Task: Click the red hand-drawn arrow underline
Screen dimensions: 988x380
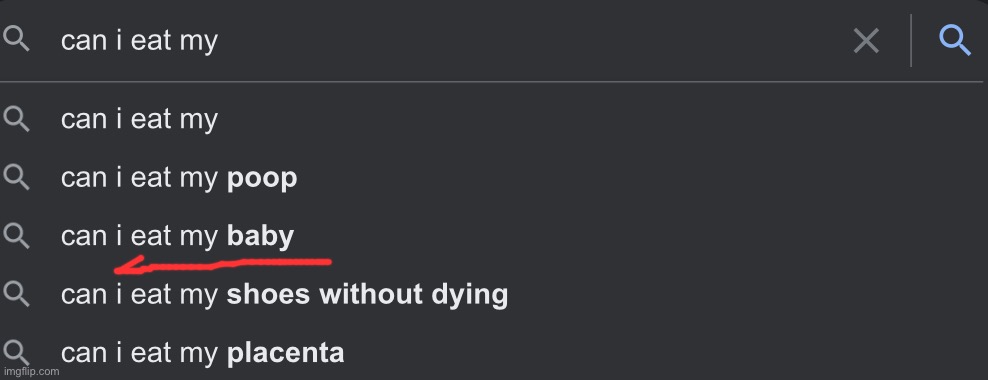Action: pyautogui.click(x=223, y=265)
